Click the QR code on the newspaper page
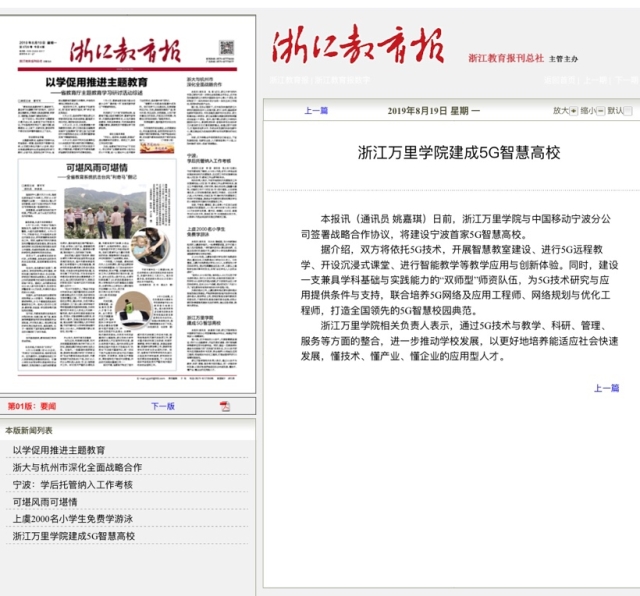640x596 pixels. click(x=227, y=48)
